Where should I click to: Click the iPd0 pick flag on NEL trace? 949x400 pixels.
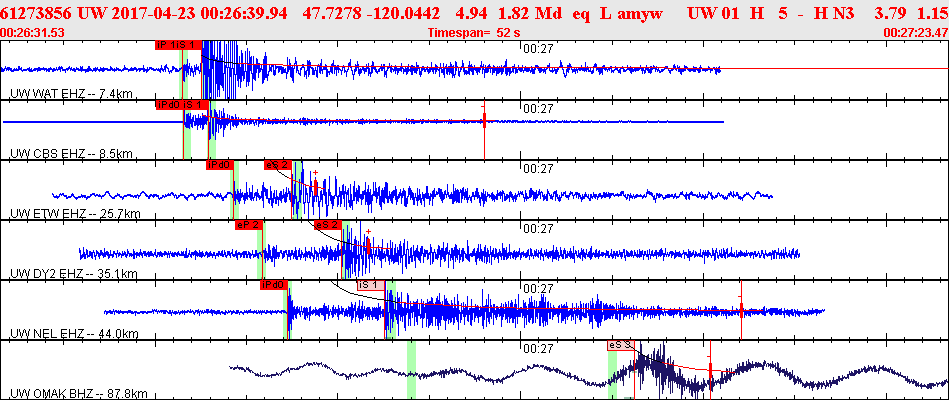point(274,284)
